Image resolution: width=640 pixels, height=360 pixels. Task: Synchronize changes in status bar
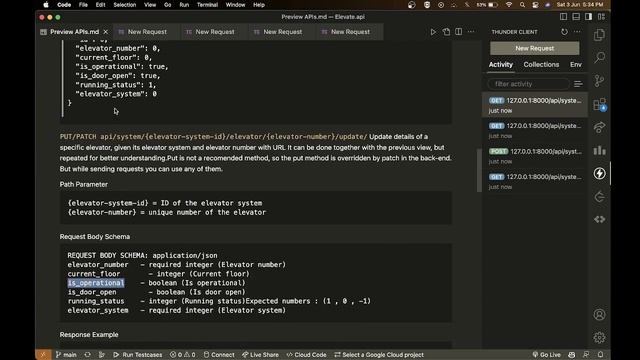[x=87, y=355]
